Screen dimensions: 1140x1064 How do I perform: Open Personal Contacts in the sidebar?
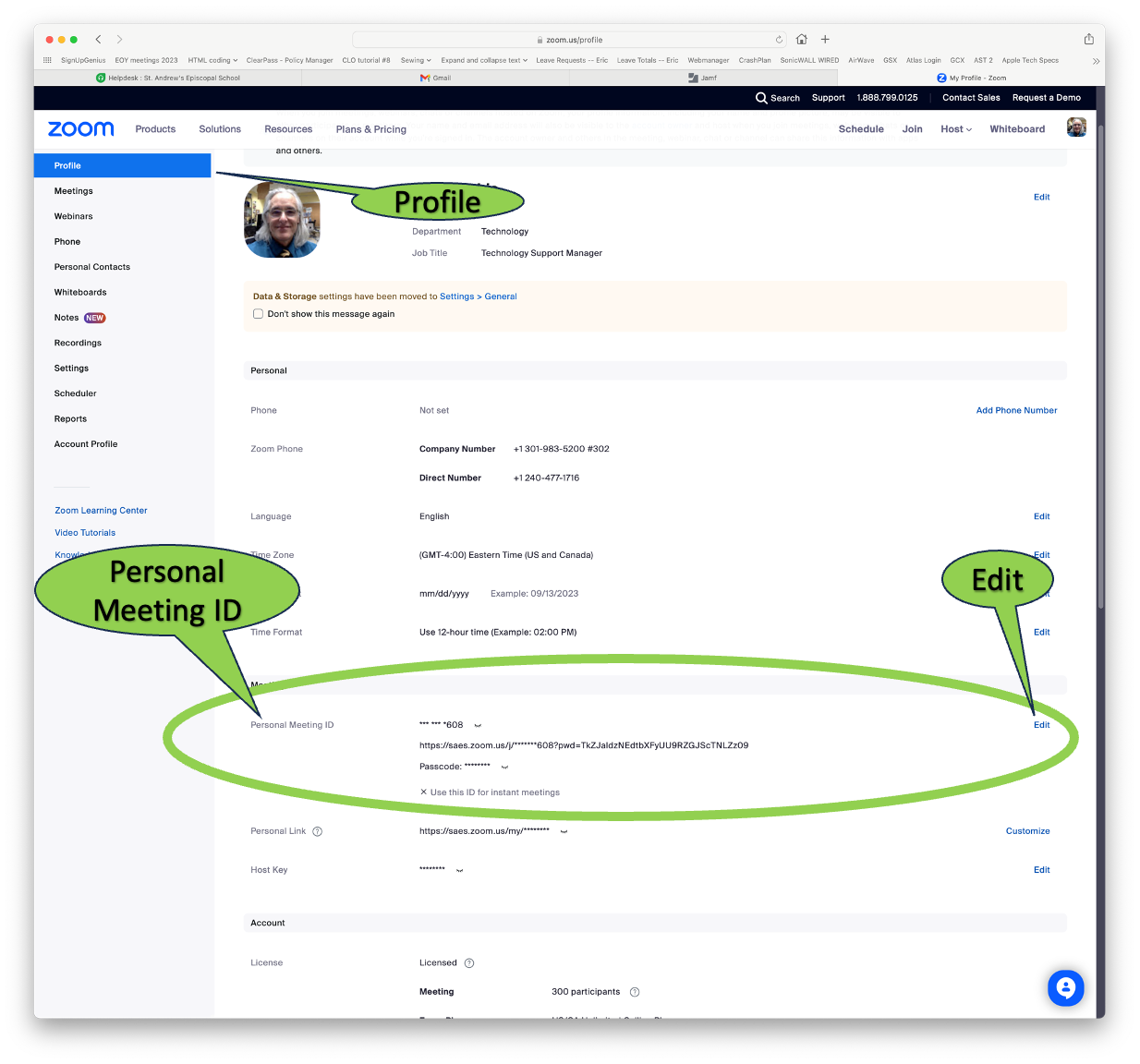point(92,267)
